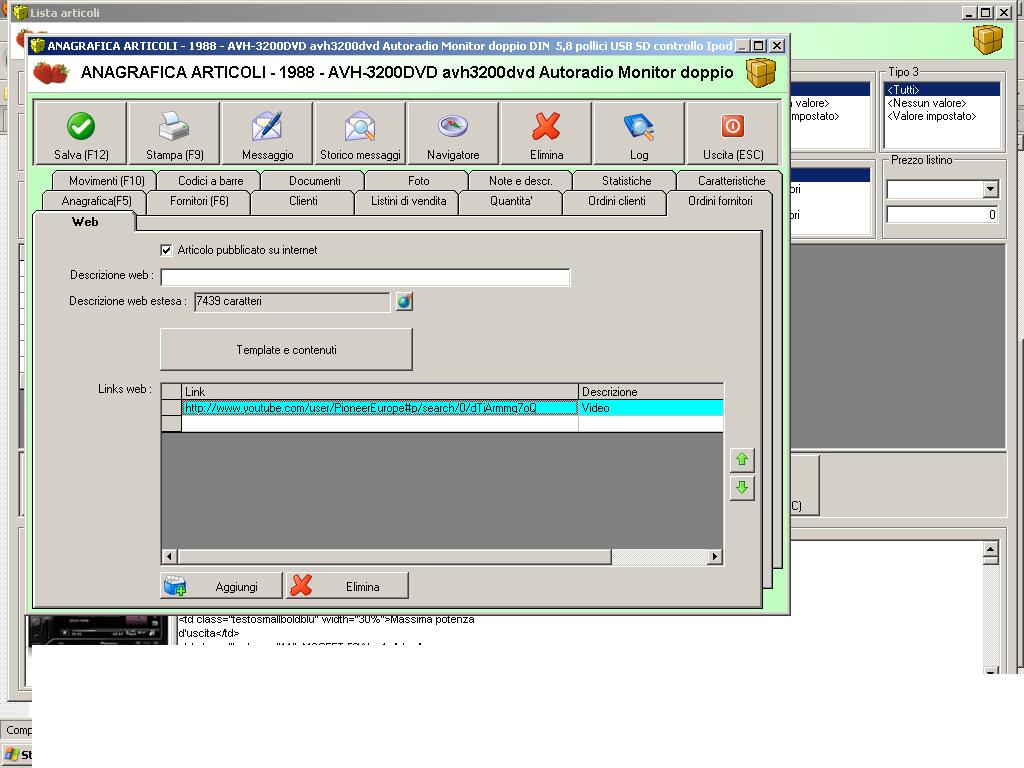Select the YouTube link cell
The image size is (1024, 768).
379,408
